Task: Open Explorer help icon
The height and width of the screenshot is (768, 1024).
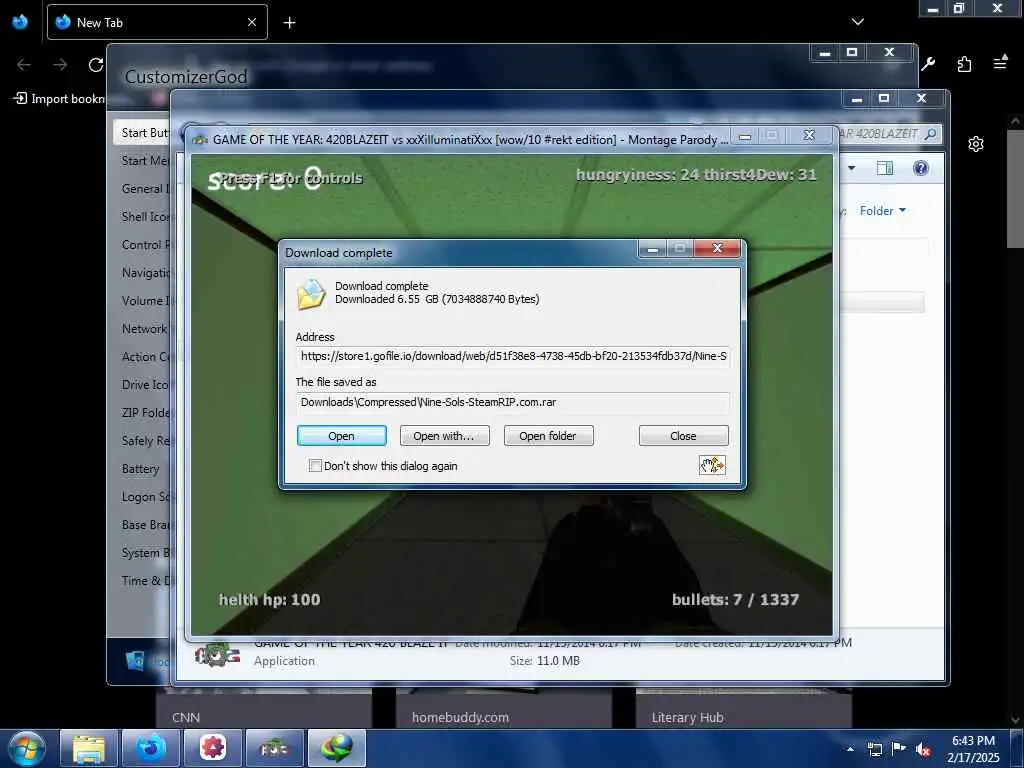Action: tap(921, 168)
